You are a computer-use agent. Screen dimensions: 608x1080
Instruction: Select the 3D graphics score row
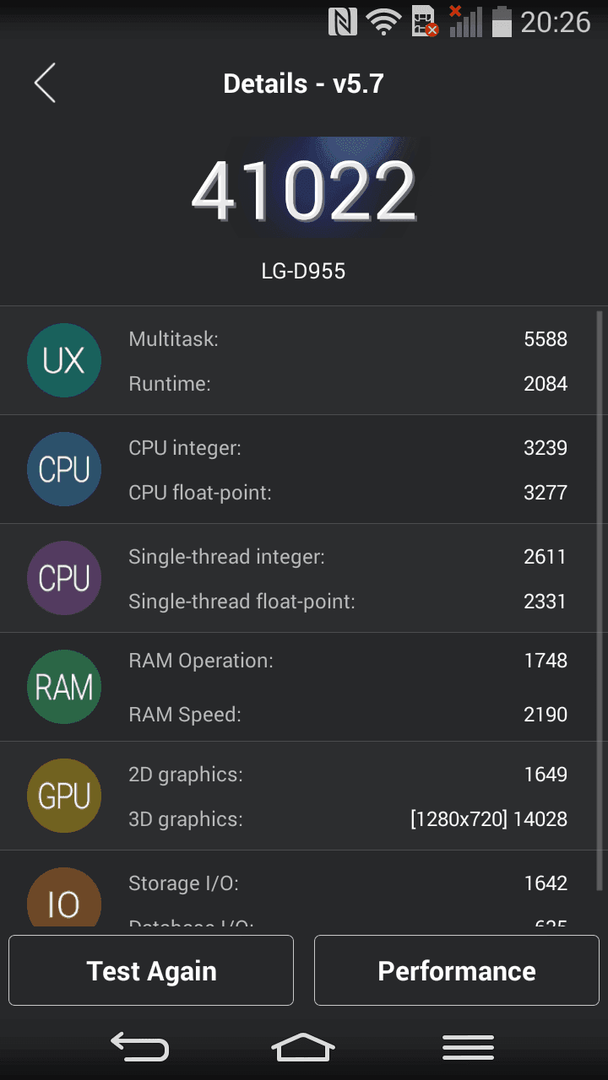[348, 819]
